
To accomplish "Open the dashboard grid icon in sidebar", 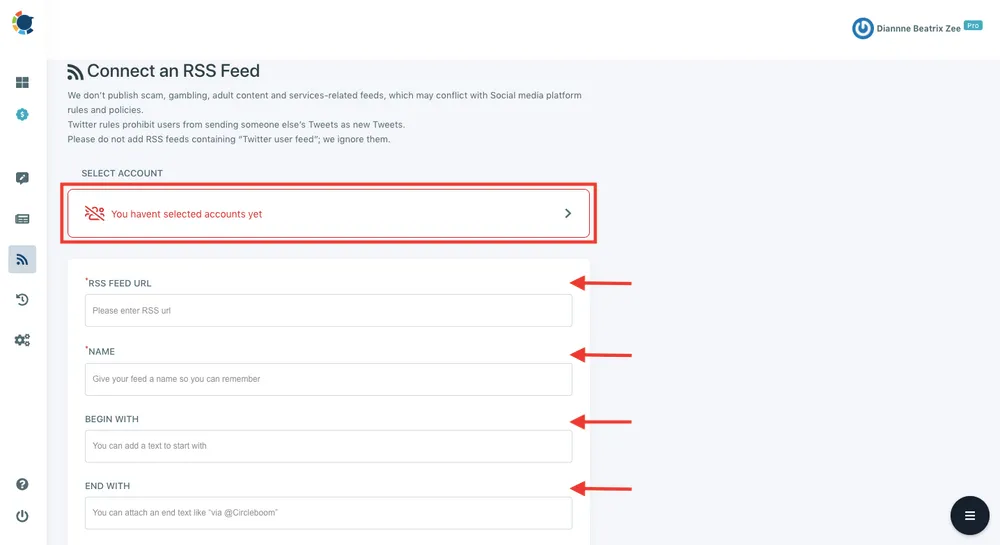I will (x=22, y=82).
